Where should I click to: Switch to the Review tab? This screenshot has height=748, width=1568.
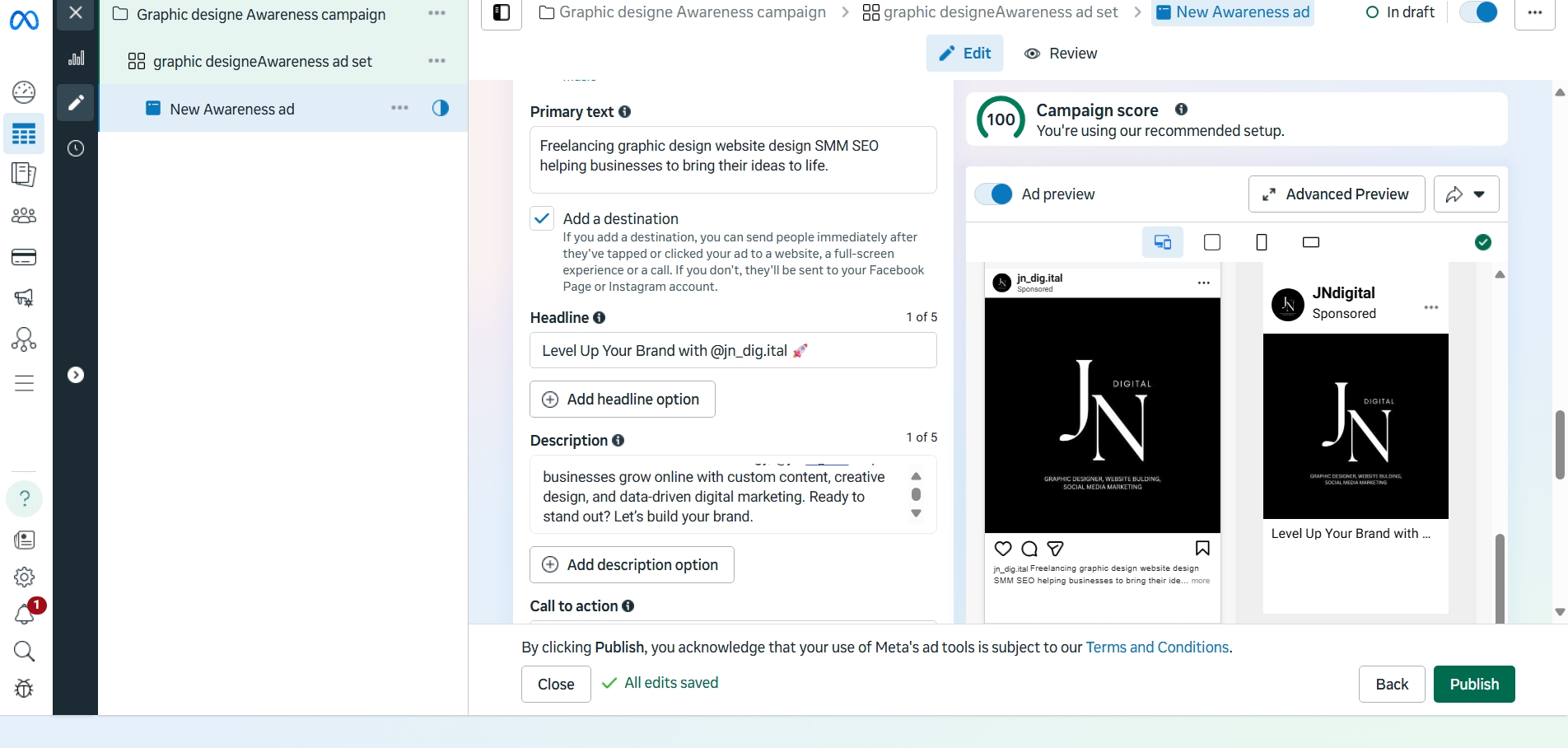tap(1061, 54)
